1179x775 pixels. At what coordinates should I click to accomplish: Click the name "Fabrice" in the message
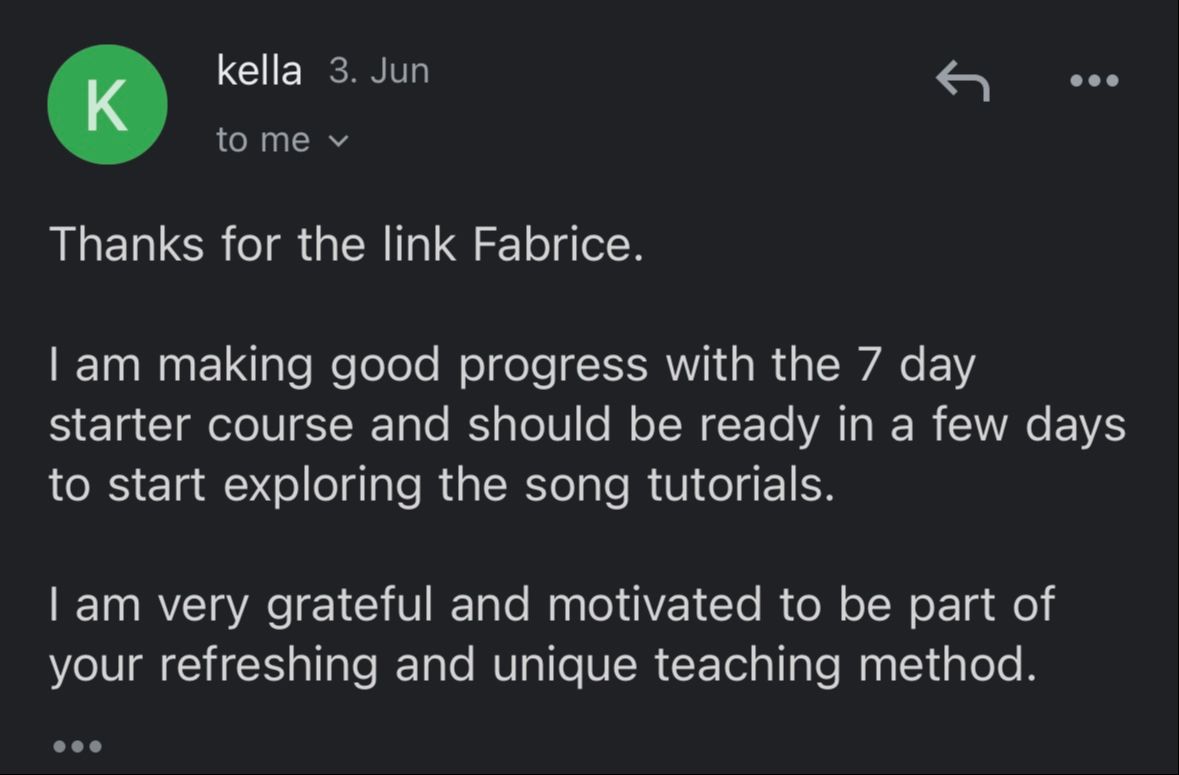coord(553,245)
